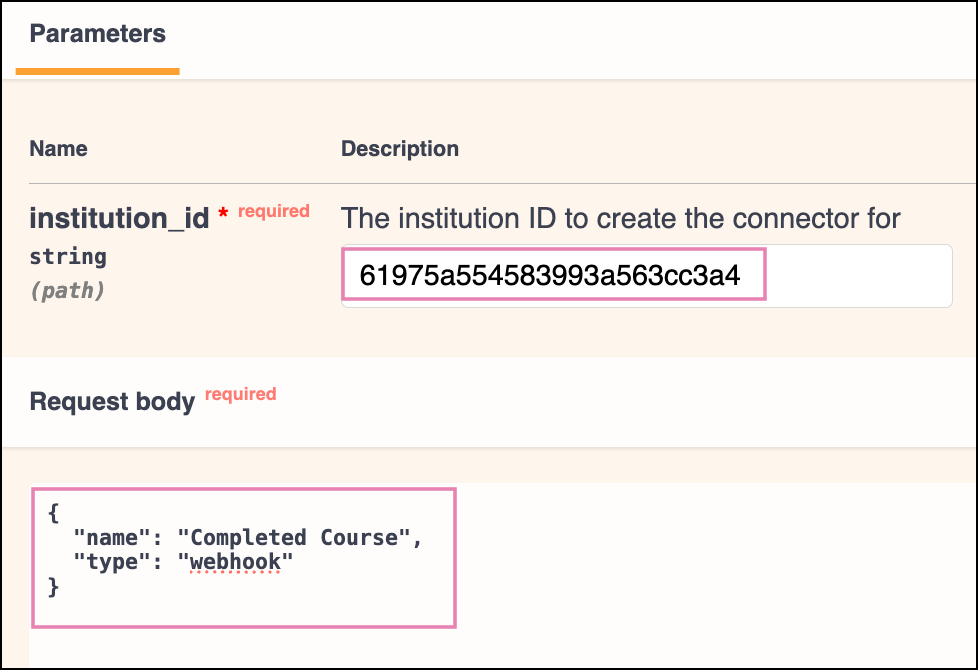Viewport: 978px width, 670px height.
Task: Select the Parameters tab
Action: coord(97,34)
